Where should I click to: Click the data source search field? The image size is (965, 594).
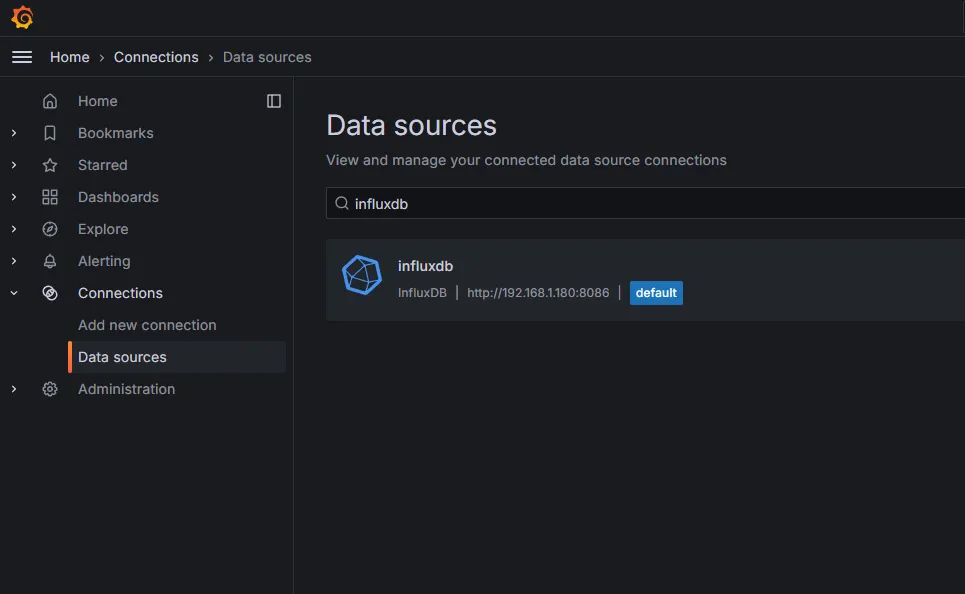pyautogui.click(x=645, y=203)
